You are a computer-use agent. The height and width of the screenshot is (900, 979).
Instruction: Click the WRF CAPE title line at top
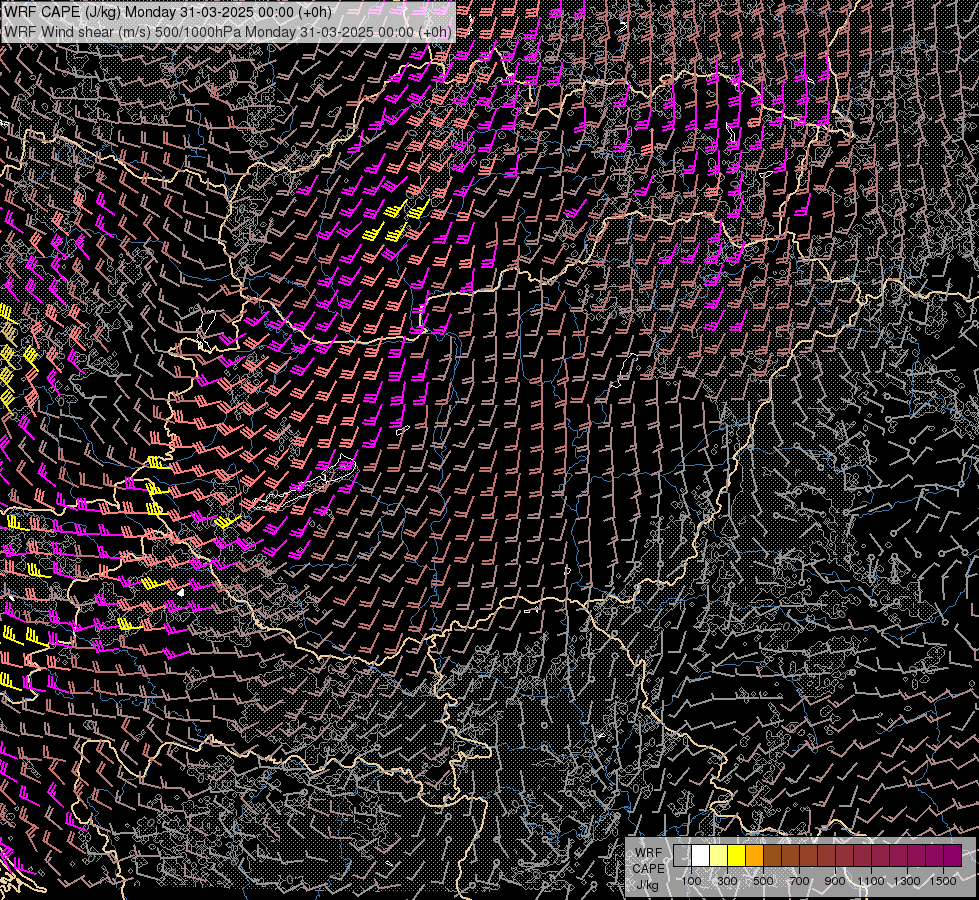[x=167, y=11]
